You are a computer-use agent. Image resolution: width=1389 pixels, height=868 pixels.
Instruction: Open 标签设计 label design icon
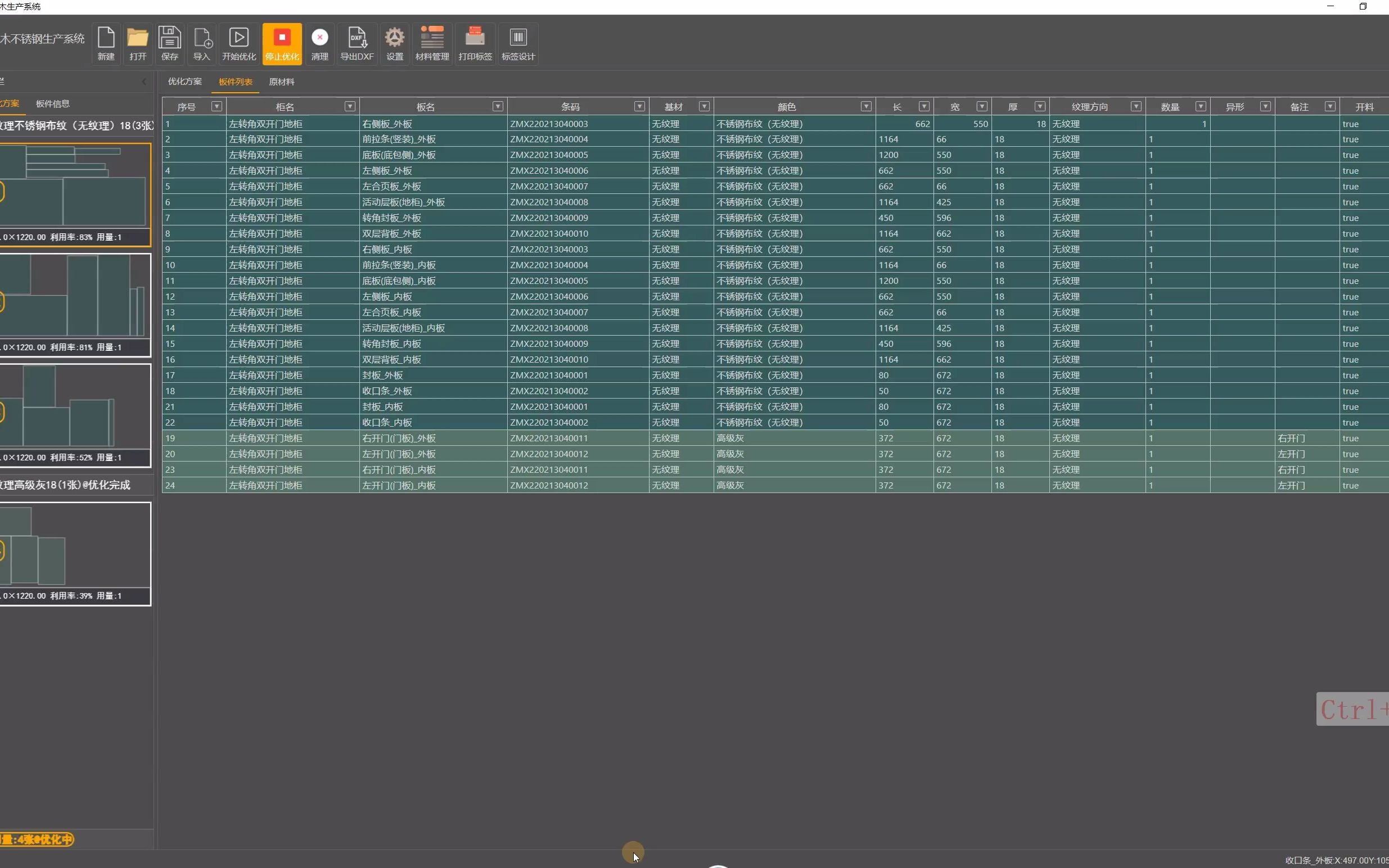point(518,44)
